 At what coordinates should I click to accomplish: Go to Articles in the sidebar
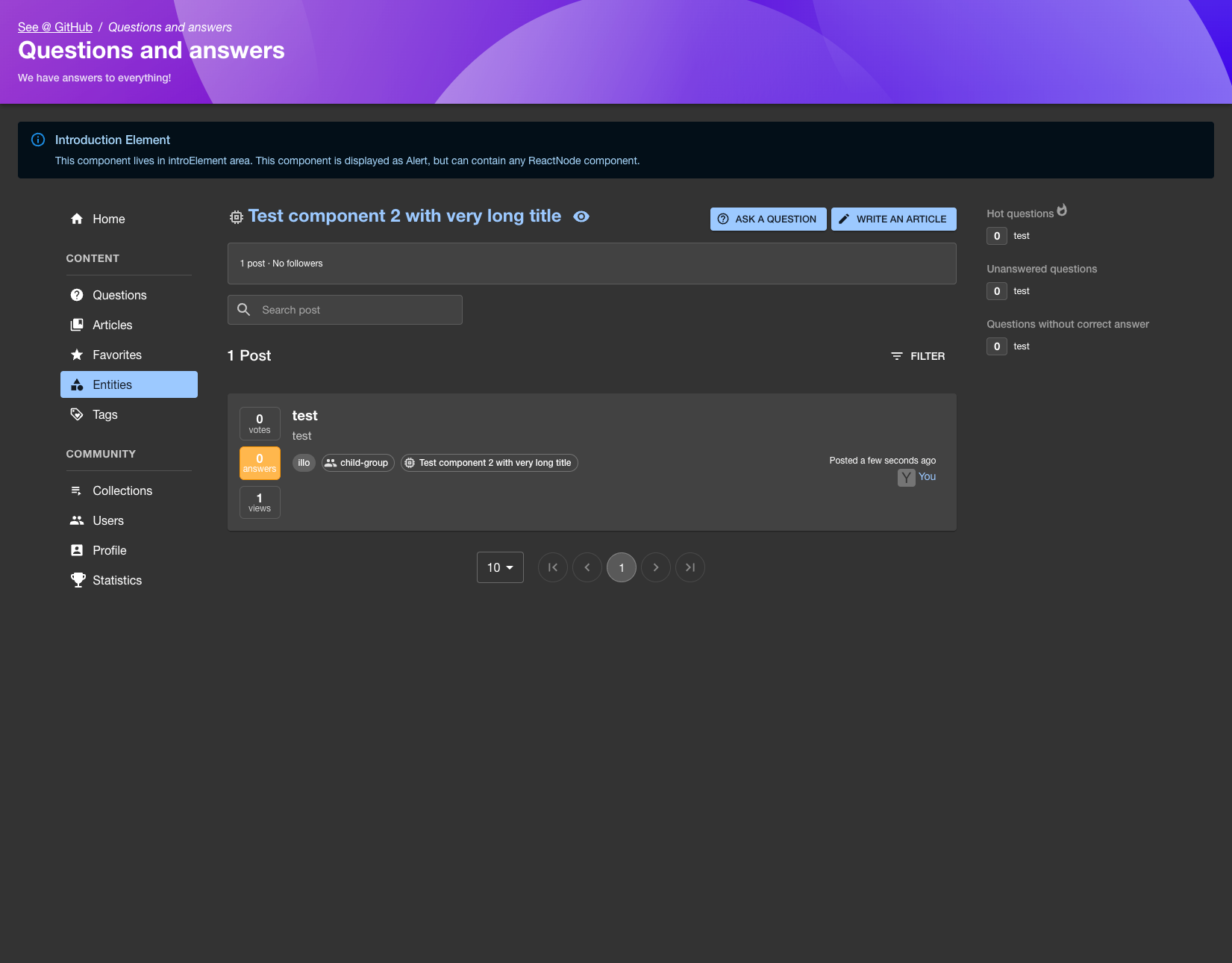coord(128,325)
